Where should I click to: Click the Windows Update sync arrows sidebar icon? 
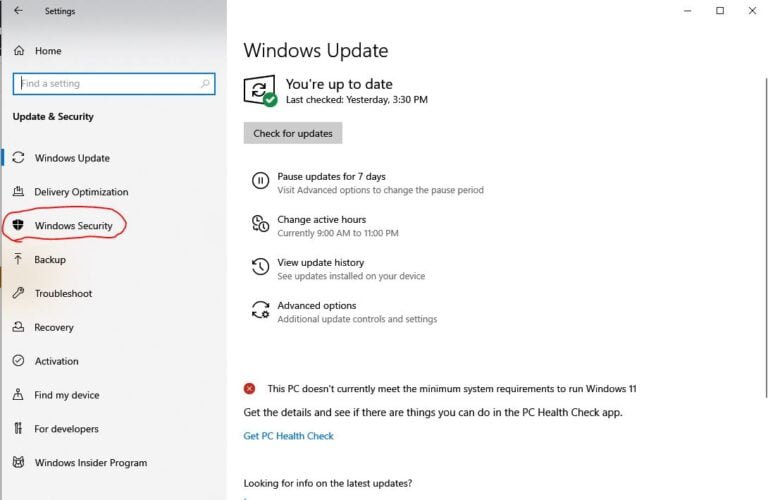(x=18, y=158)
